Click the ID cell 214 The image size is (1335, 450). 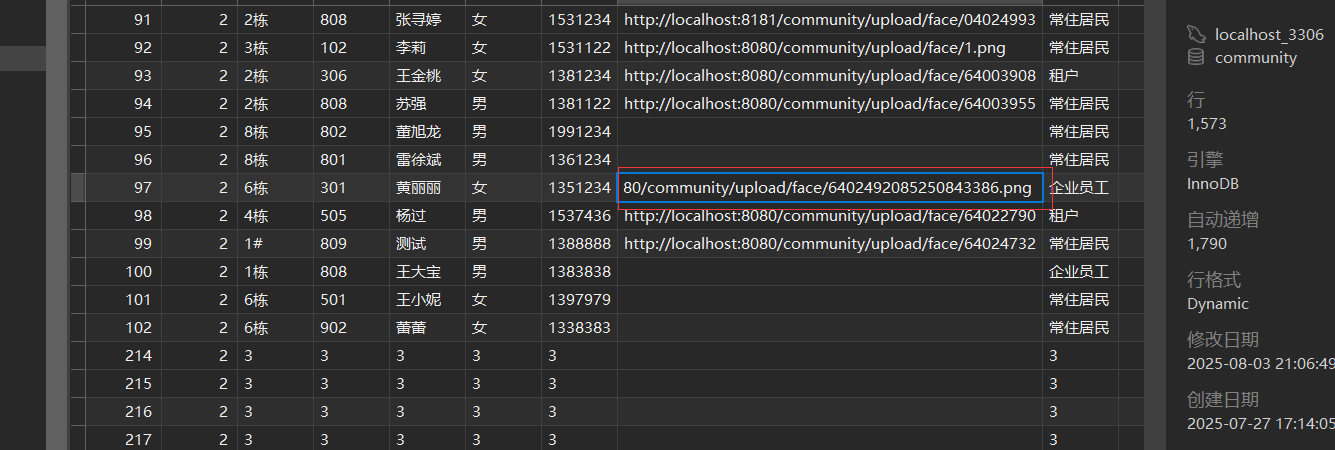[123, 356]
